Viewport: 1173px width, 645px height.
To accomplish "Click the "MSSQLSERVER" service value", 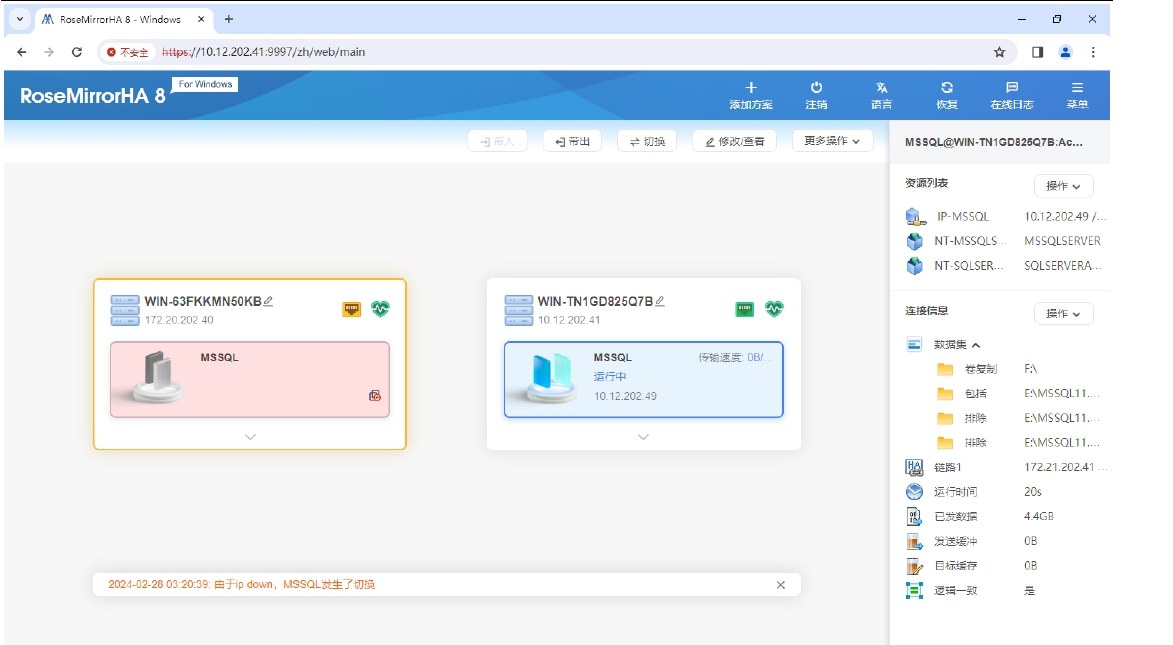I will 1062,241.
